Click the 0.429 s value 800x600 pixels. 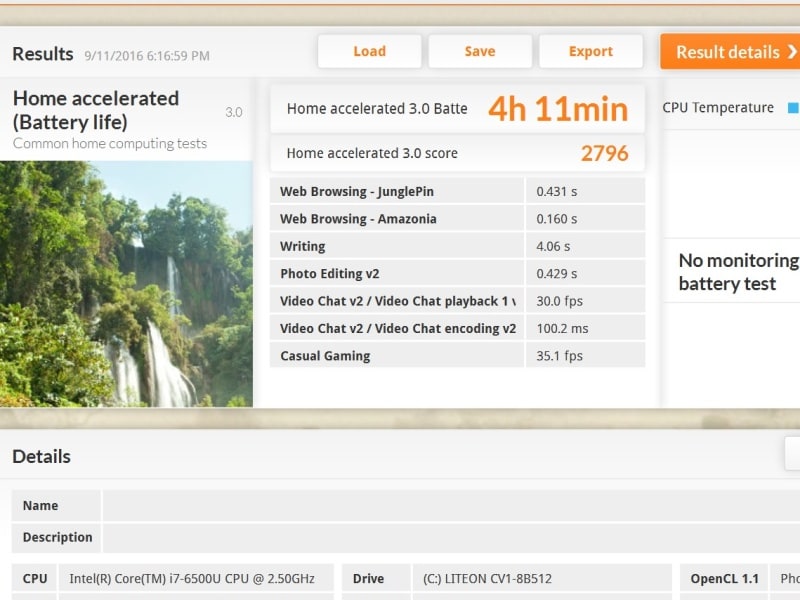(557, 274)
